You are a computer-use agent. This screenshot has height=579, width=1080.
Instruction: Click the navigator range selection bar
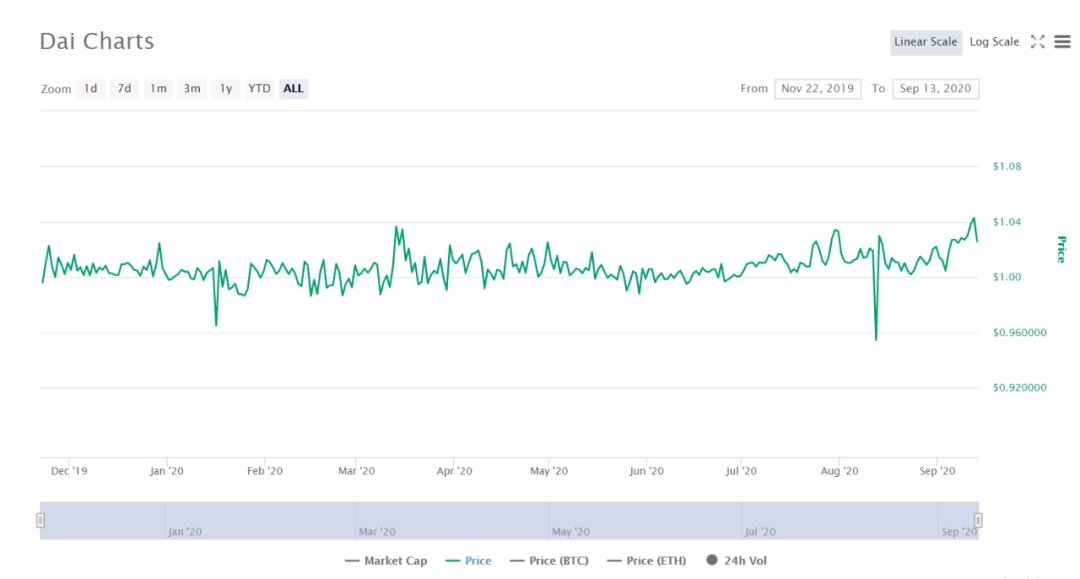509,520
